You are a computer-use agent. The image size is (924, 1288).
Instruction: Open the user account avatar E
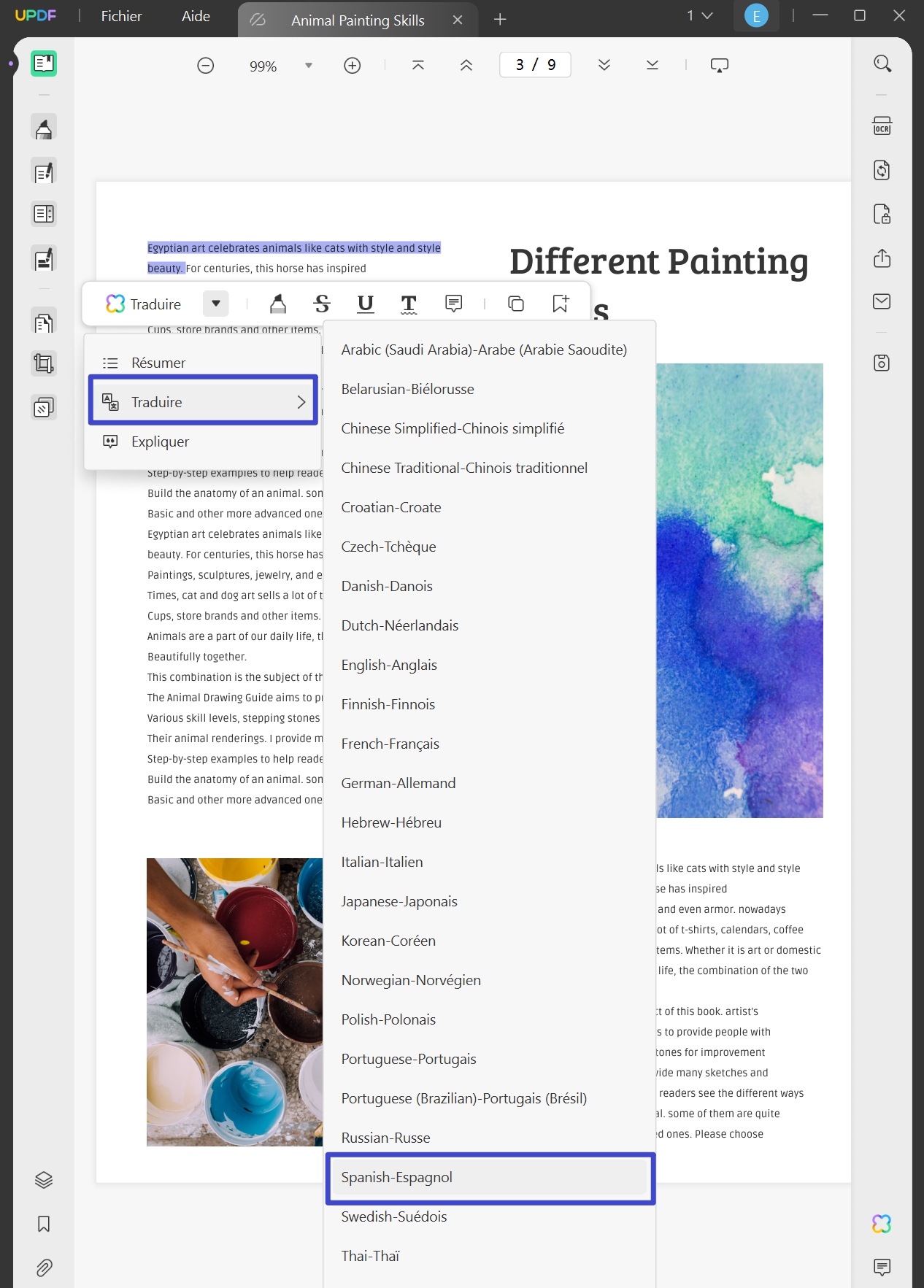coord(756,16)
